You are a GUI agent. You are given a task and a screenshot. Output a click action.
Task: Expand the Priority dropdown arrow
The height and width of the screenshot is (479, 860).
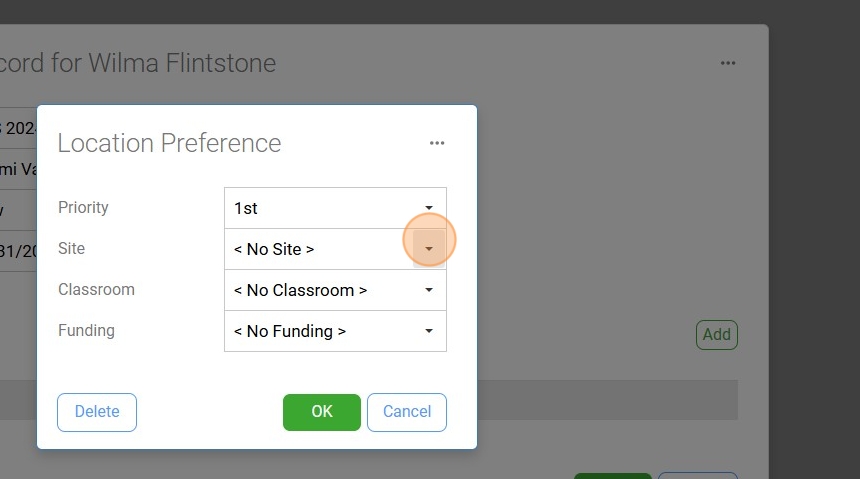coord(429,208)
